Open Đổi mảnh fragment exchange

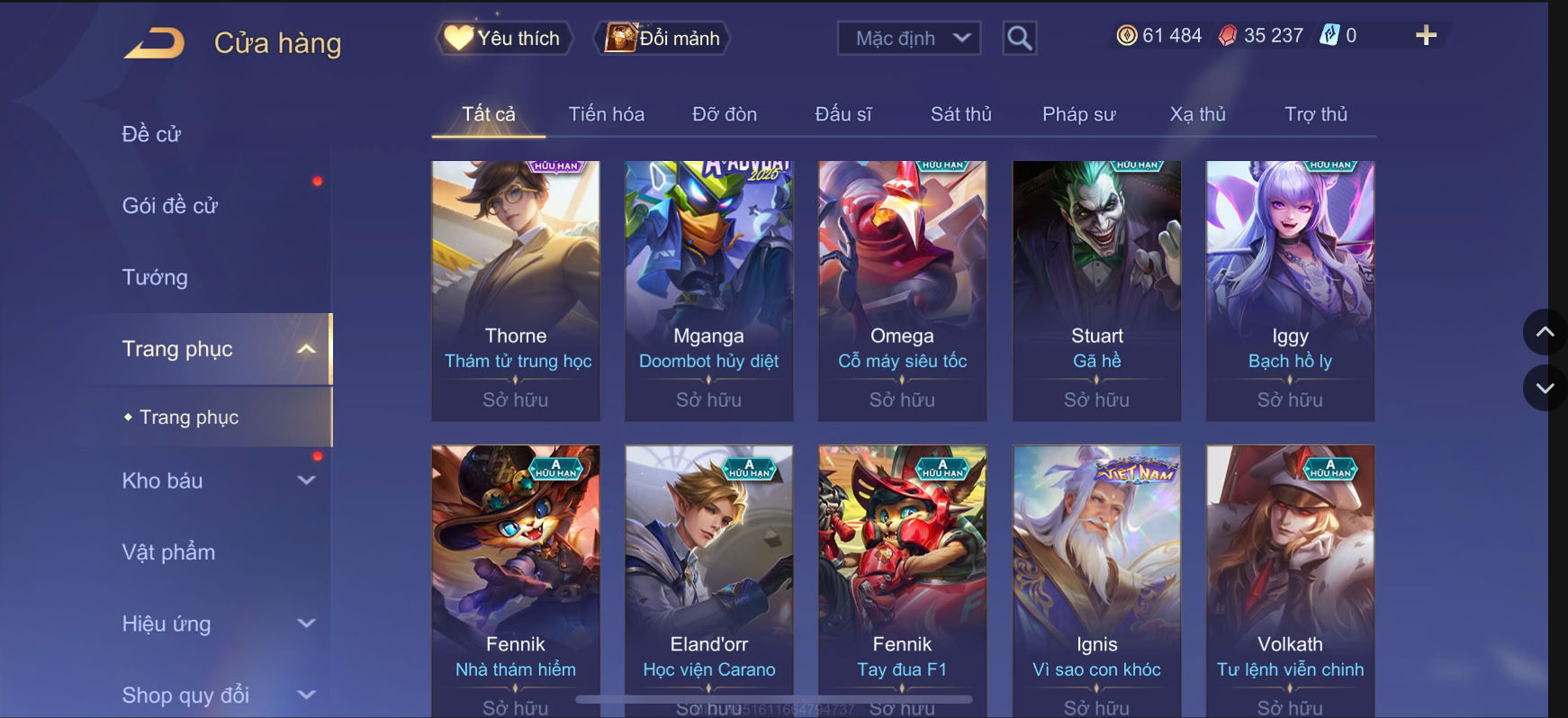click(x=662, y=38)
